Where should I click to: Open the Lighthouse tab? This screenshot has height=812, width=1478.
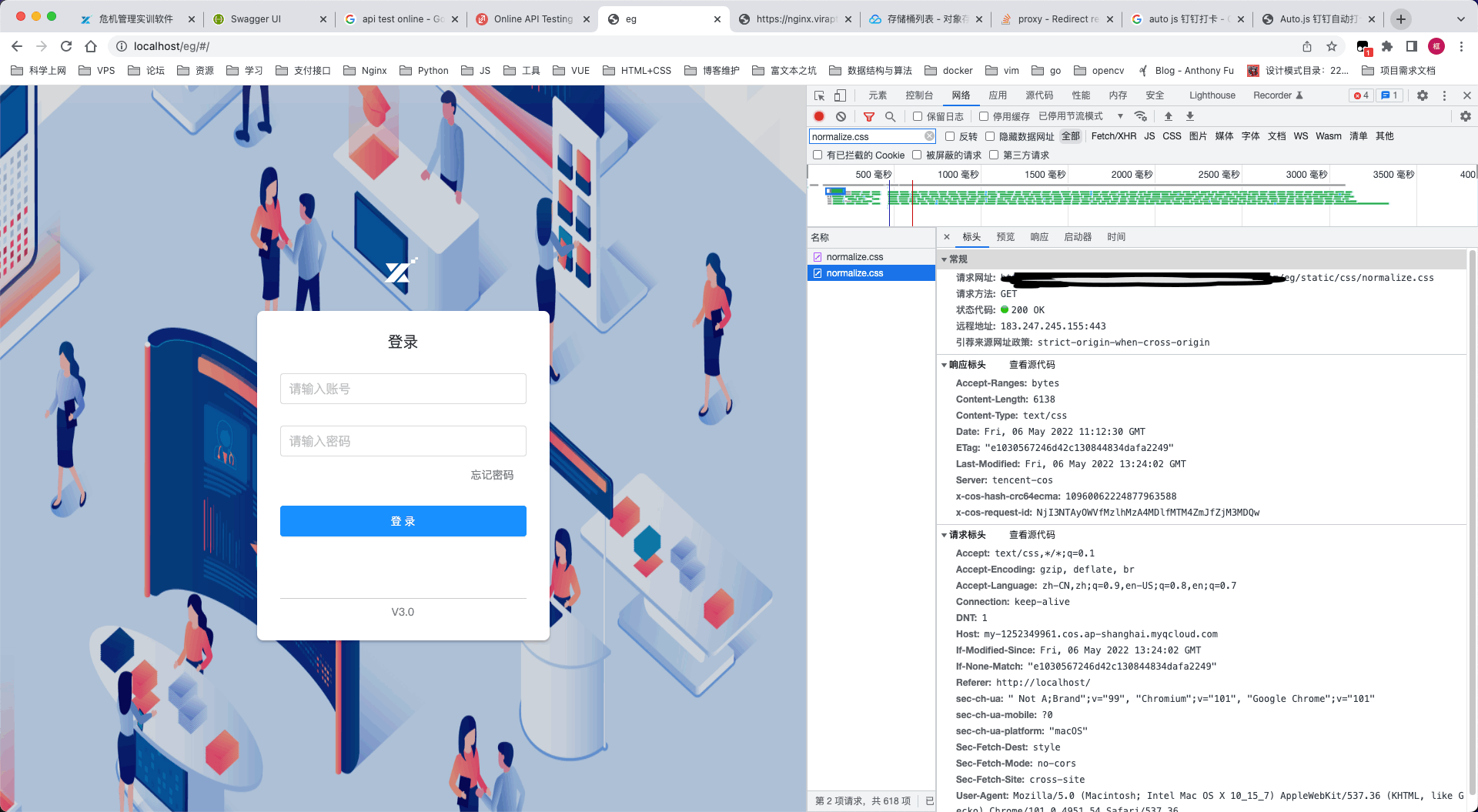click(x=1212, y=95)
